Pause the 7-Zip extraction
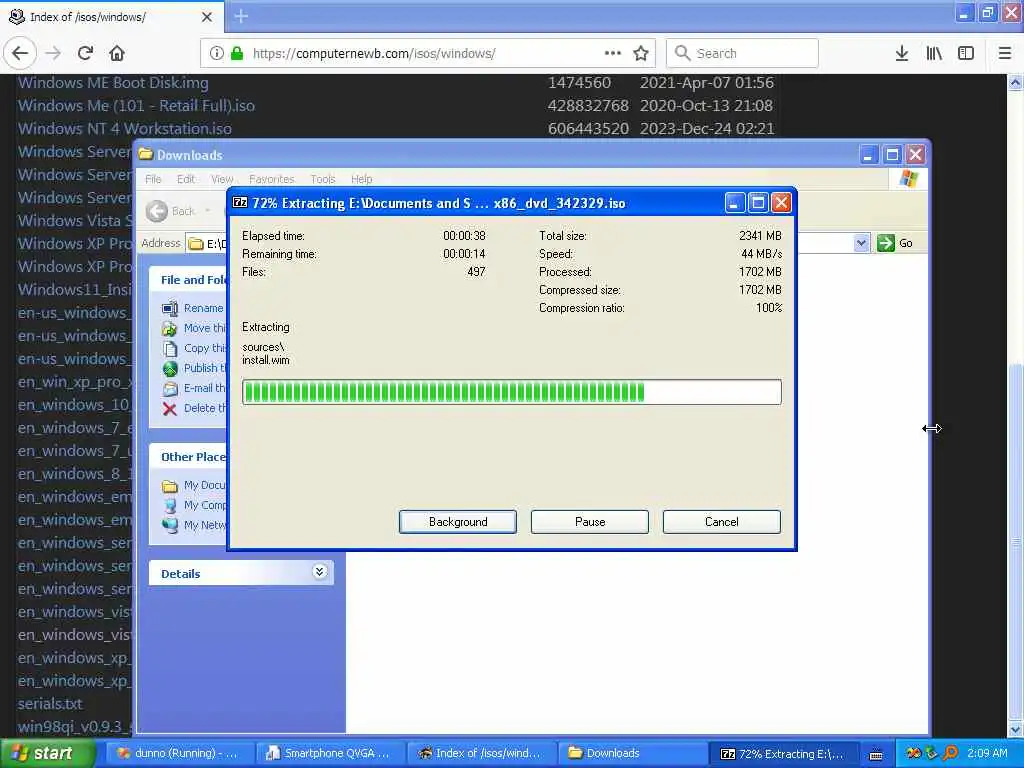This screenshot has width=1024, height=768. pyautogui.click(x=590, y=522)
